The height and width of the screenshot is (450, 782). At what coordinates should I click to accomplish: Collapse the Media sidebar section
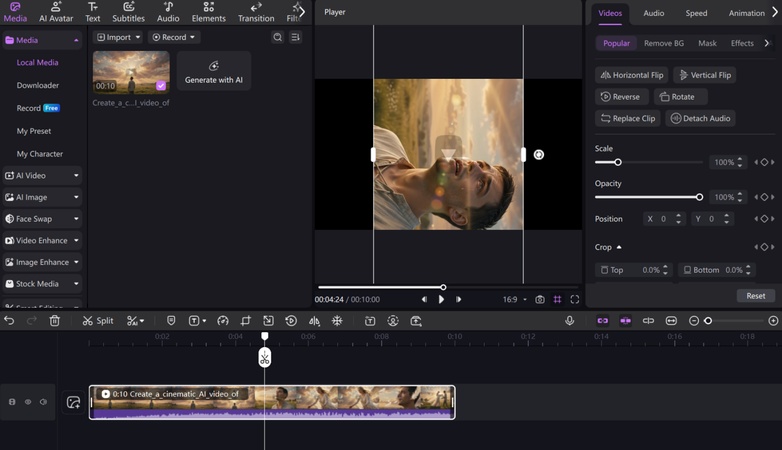click(76, 40)
